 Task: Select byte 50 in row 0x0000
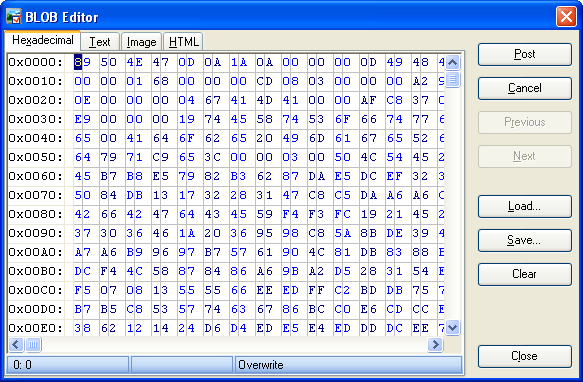[108, 62]
